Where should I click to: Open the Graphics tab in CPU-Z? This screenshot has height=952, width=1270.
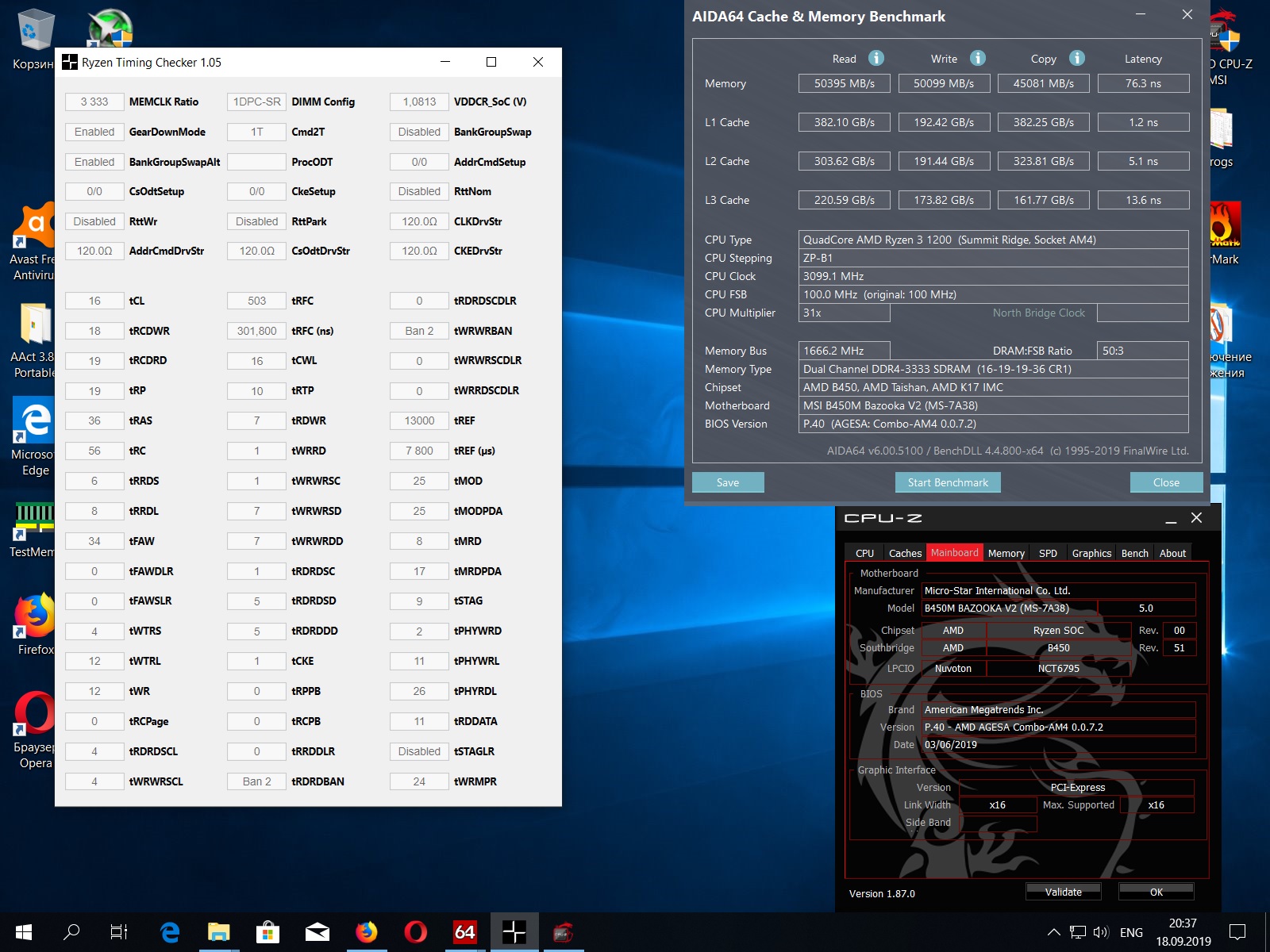(1091, 553)
